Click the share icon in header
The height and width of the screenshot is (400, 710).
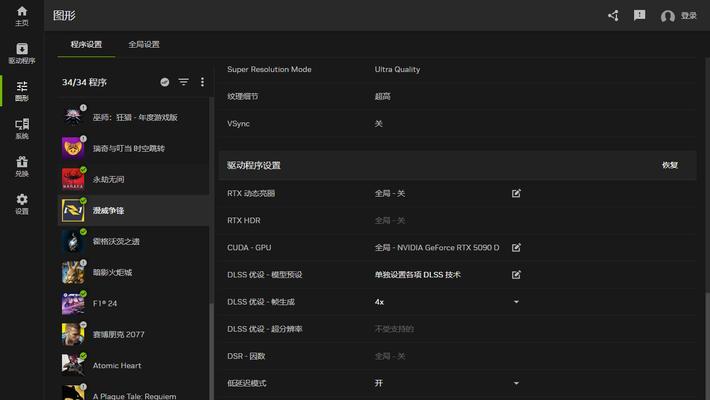pyautogui.click(x=614, y=16)
